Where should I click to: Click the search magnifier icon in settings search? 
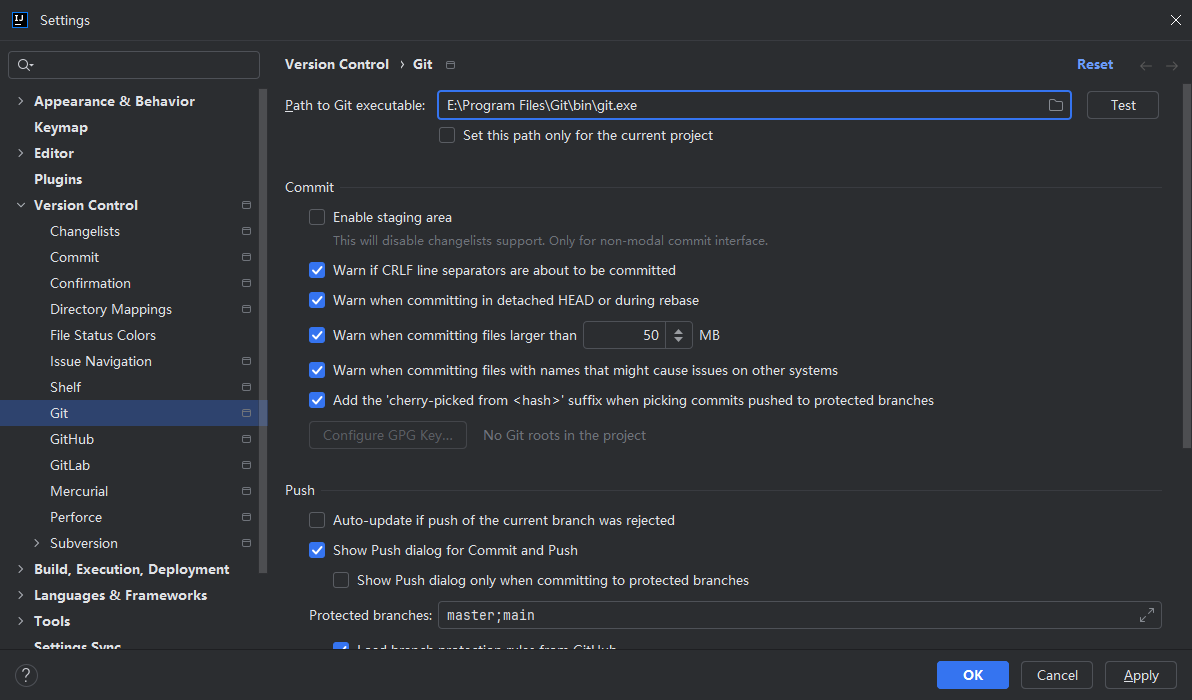click(25, 65)
